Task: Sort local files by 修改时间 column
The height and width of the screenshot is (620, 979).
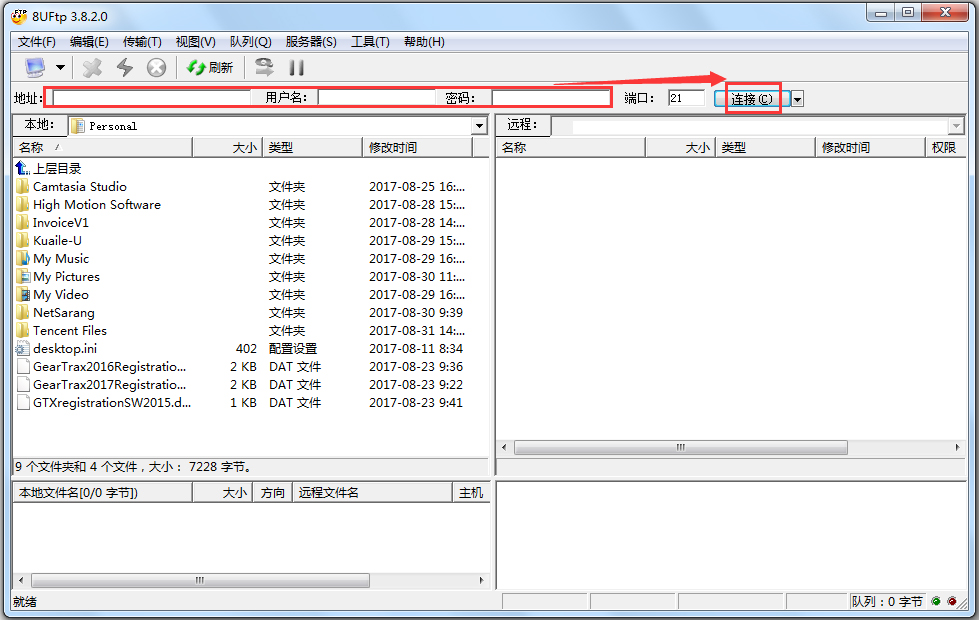Action: (x=416, y=147)
